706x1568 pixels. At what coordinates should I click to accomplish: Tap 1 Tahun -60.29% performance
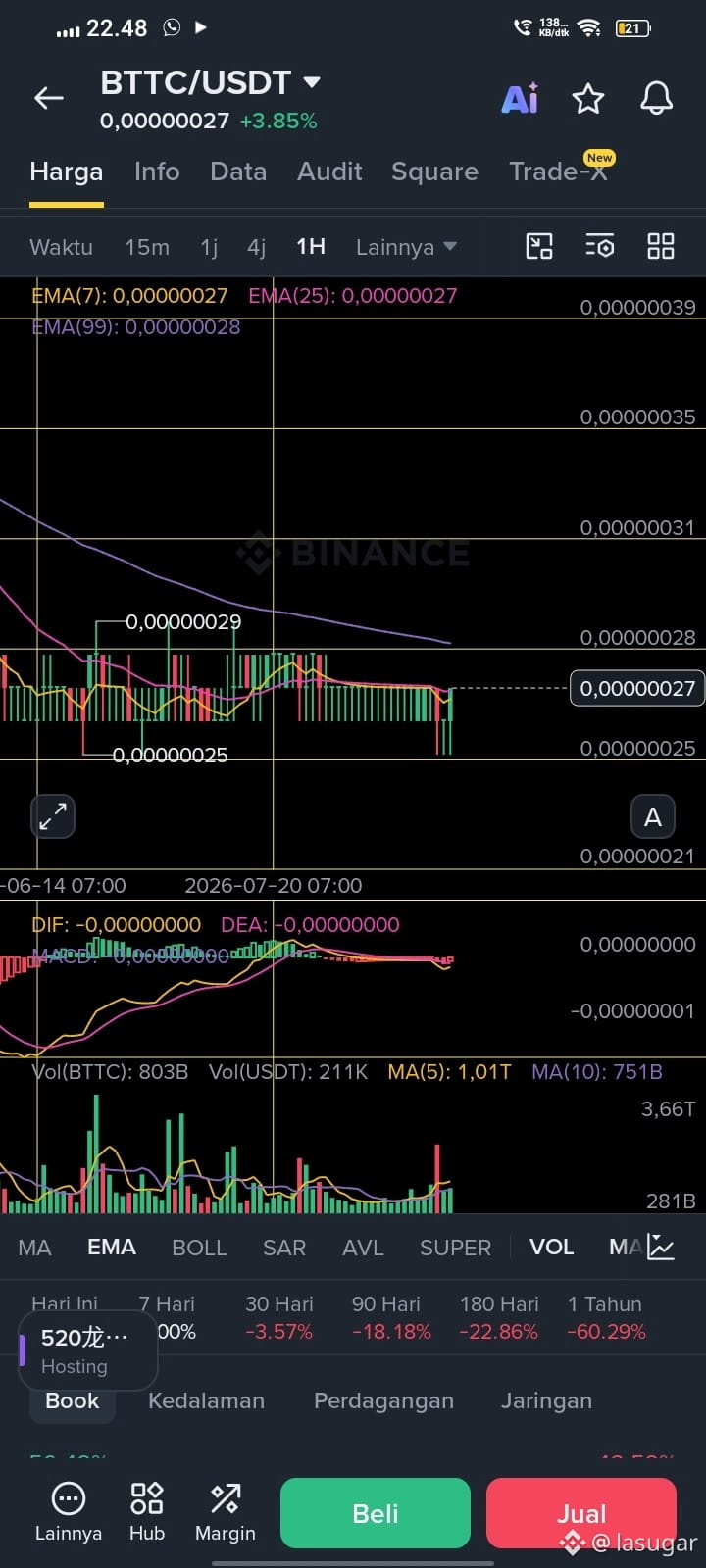[x=606, y=1317]
